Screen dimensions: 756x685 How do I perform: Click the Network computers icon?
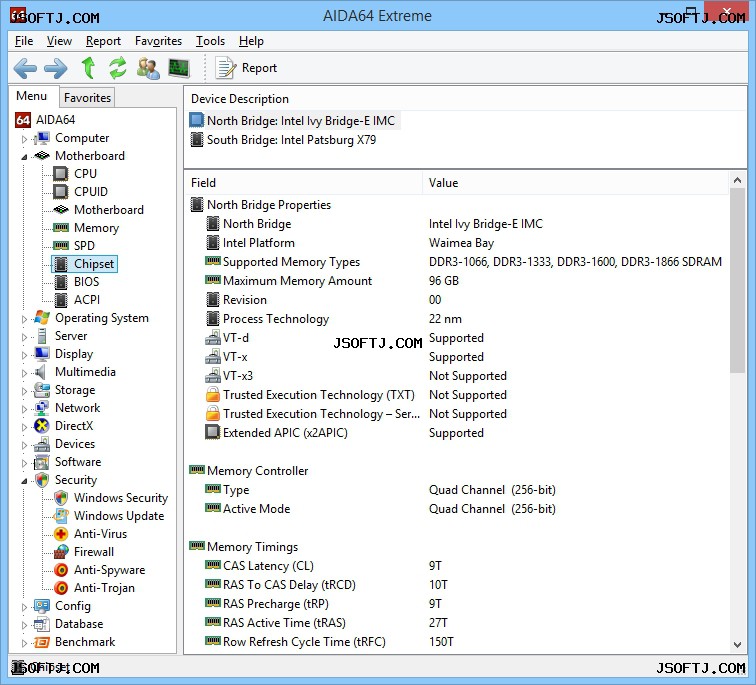click(42, 408)
